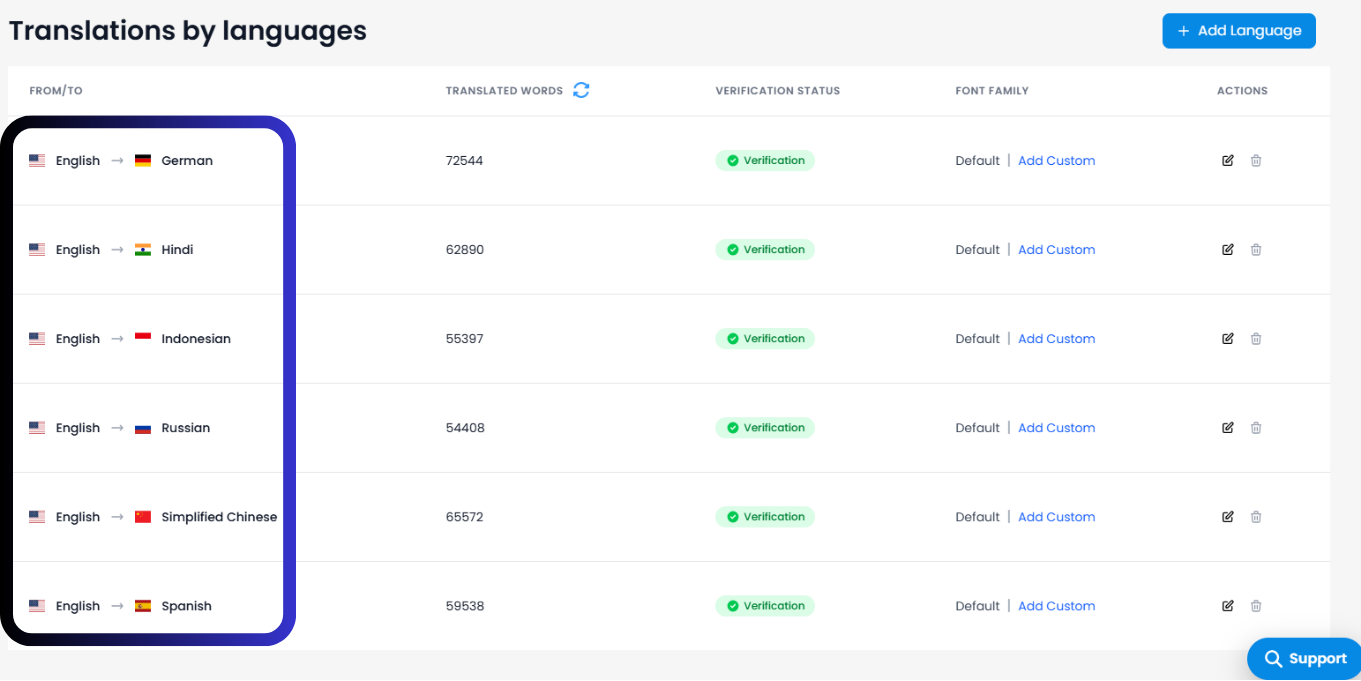1361x681 pixels.
Task: Add Custom font for the Hindi row
Action: click(1056, 249)
